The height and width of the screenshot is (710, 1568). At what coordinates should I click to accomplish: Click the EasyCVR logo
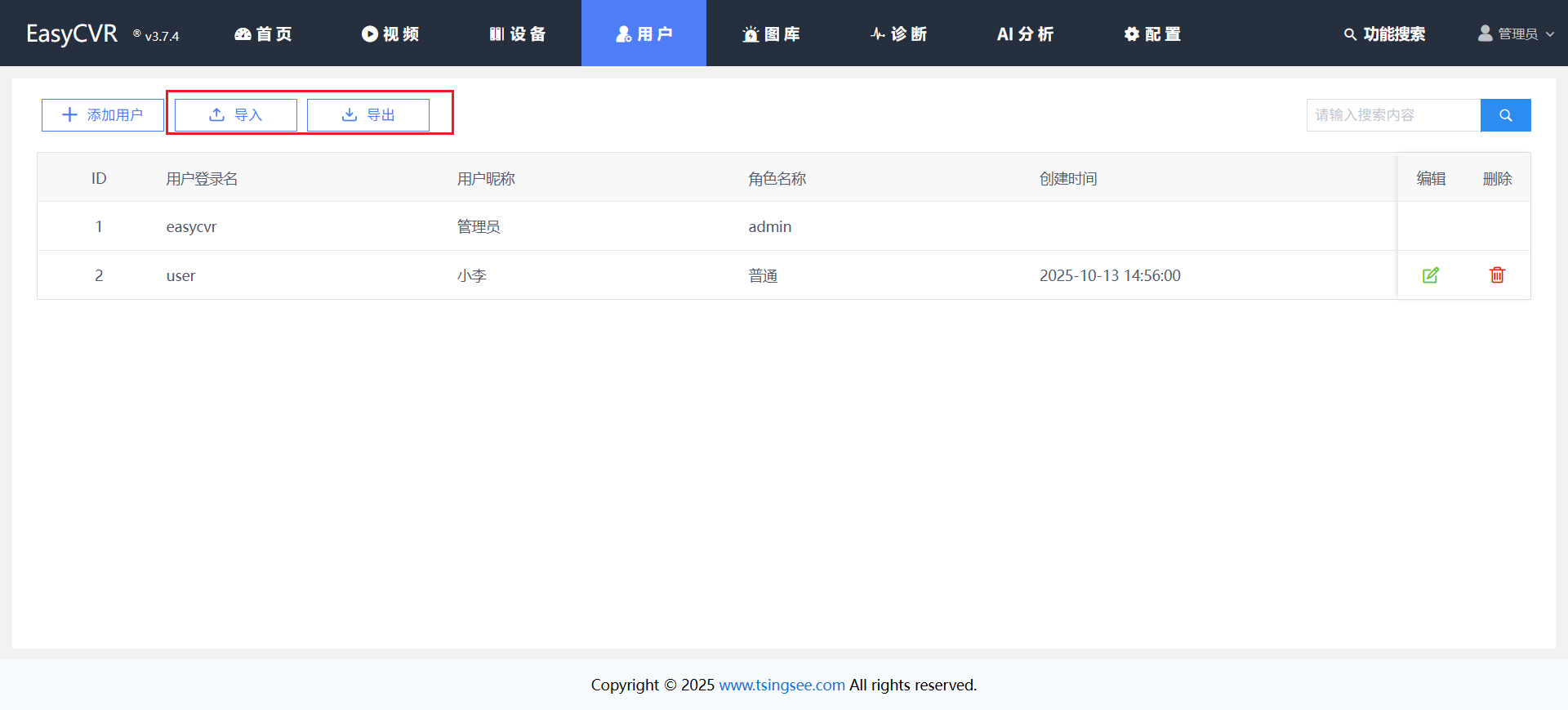click(x=72, y=33)
